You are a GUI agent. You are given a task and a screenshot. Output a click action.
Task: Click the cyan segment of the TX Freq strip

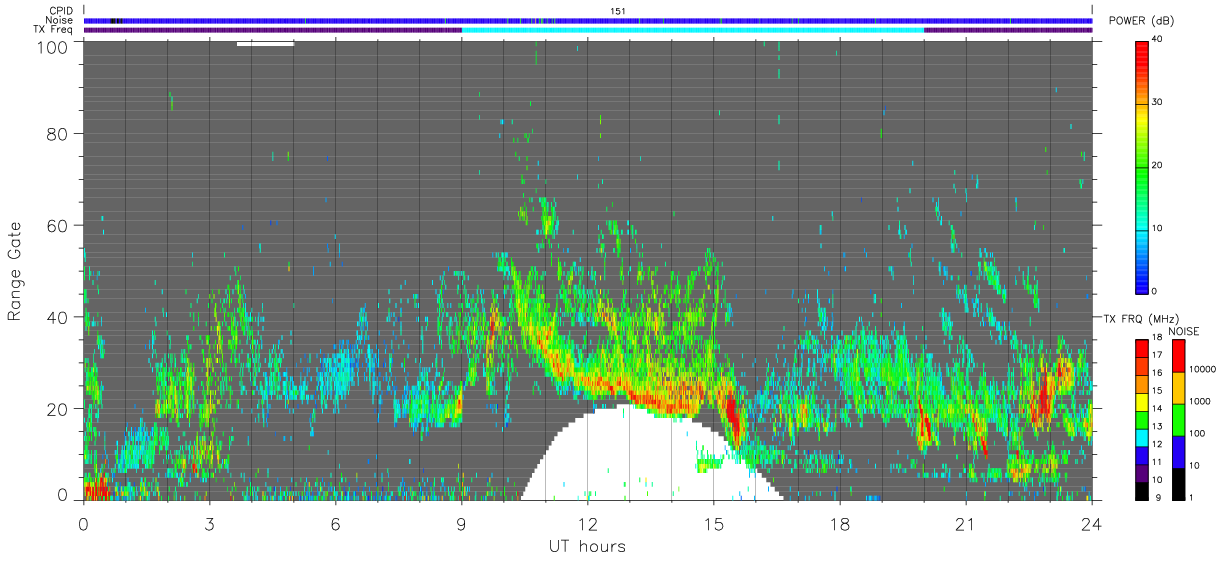pos(693,30)
